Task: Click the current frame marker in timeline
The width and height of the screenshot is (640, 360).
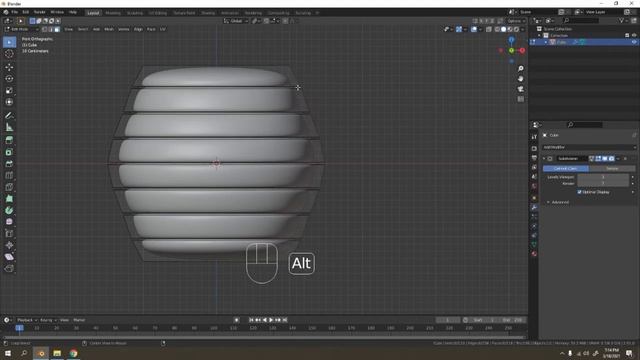Action: point(19,328)
